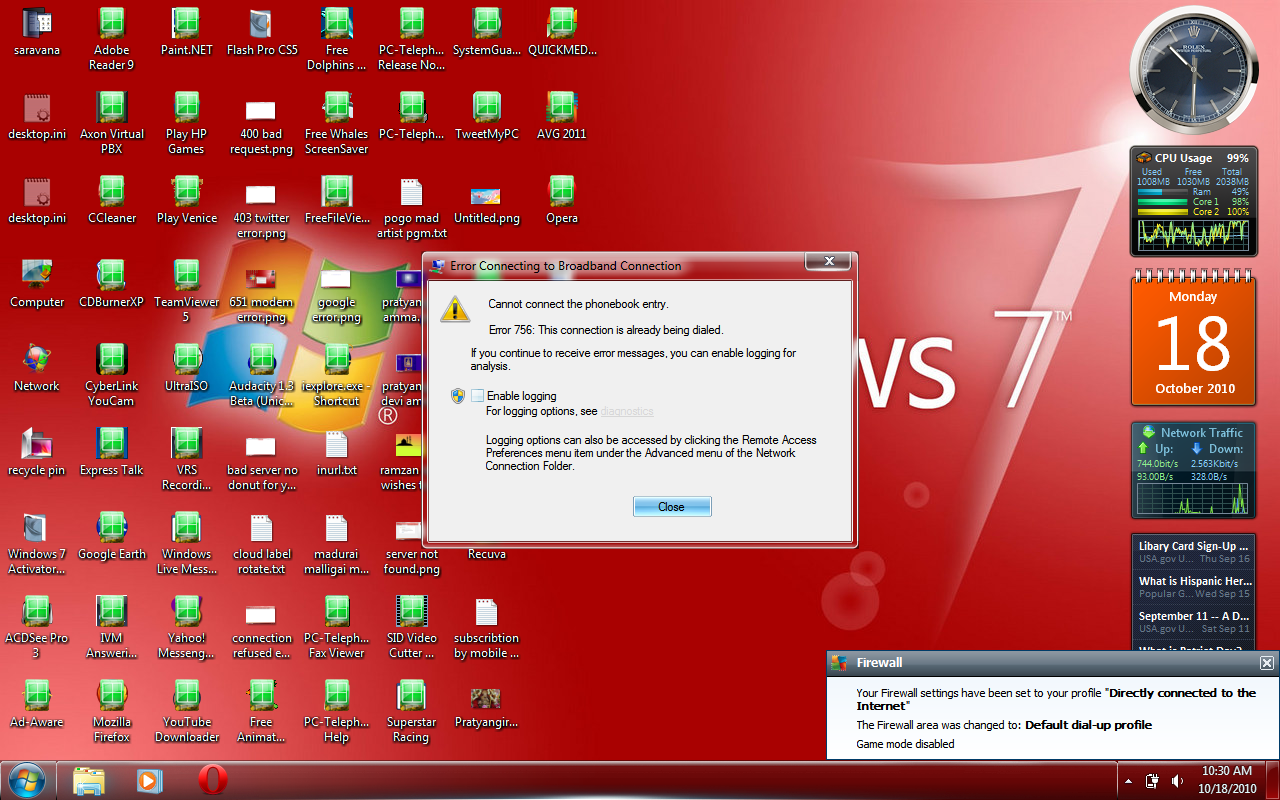Image resolution: width=1280 pixels, height=800 pixels.
Task: Close the Error Connecting dialog via X
Action: tap(829, 261)
